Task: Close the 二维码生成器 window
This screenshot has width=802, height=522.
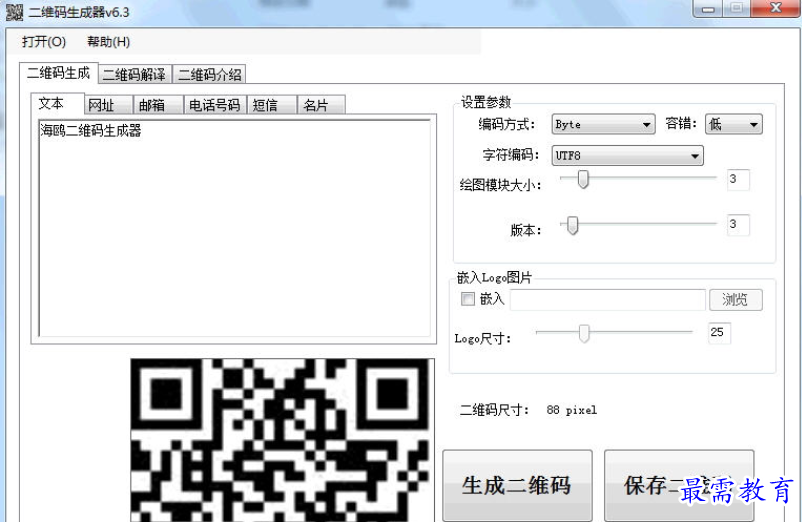Action: 776,9
